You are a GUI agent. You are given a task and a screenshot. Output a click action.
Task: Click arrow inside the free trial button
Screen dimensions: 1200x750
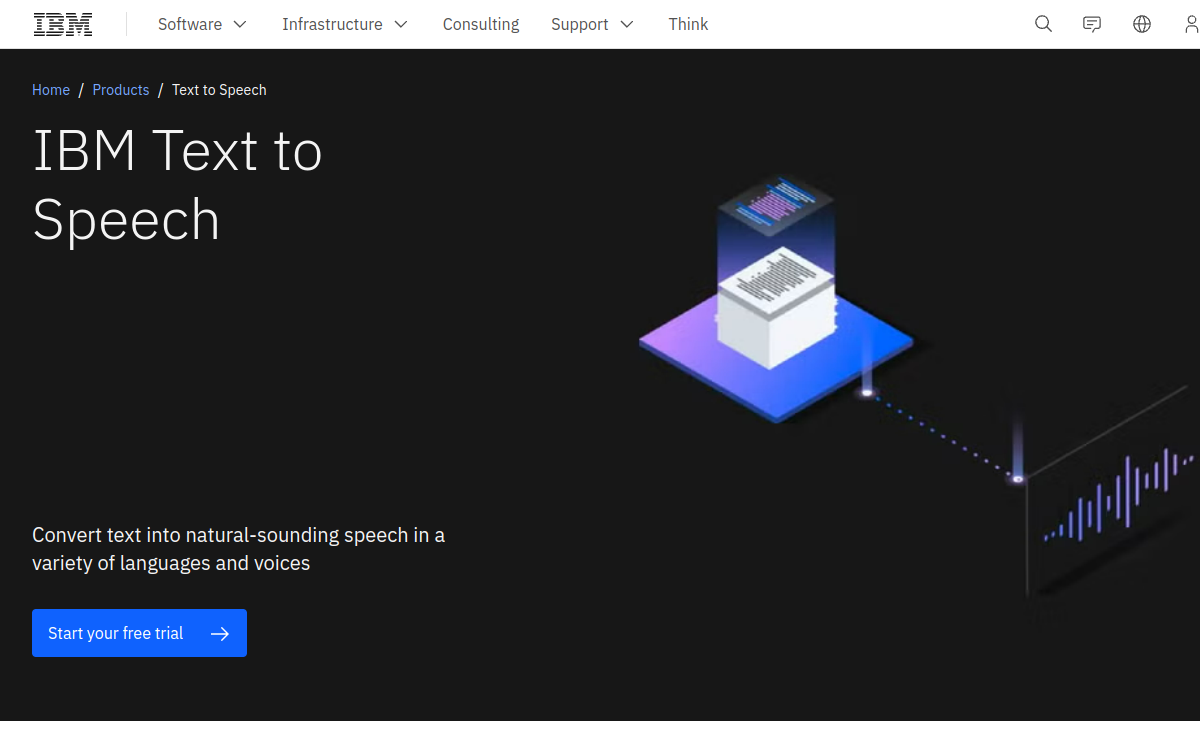(220, 633)
